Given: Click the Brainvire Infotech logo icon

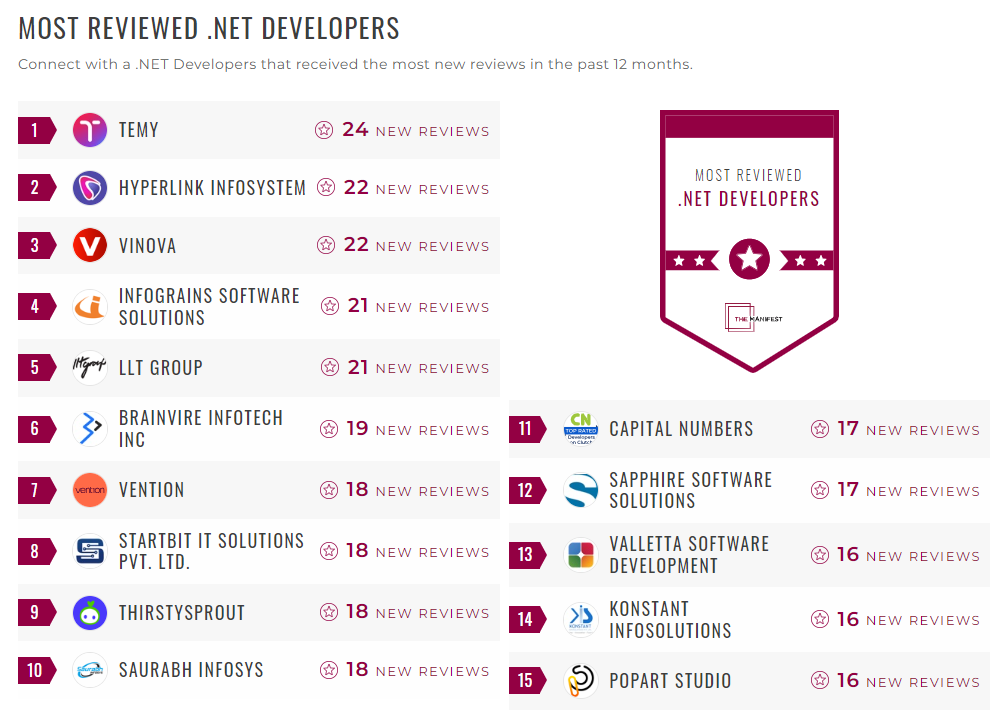Looking at the screenshot, I should (90, 429).
